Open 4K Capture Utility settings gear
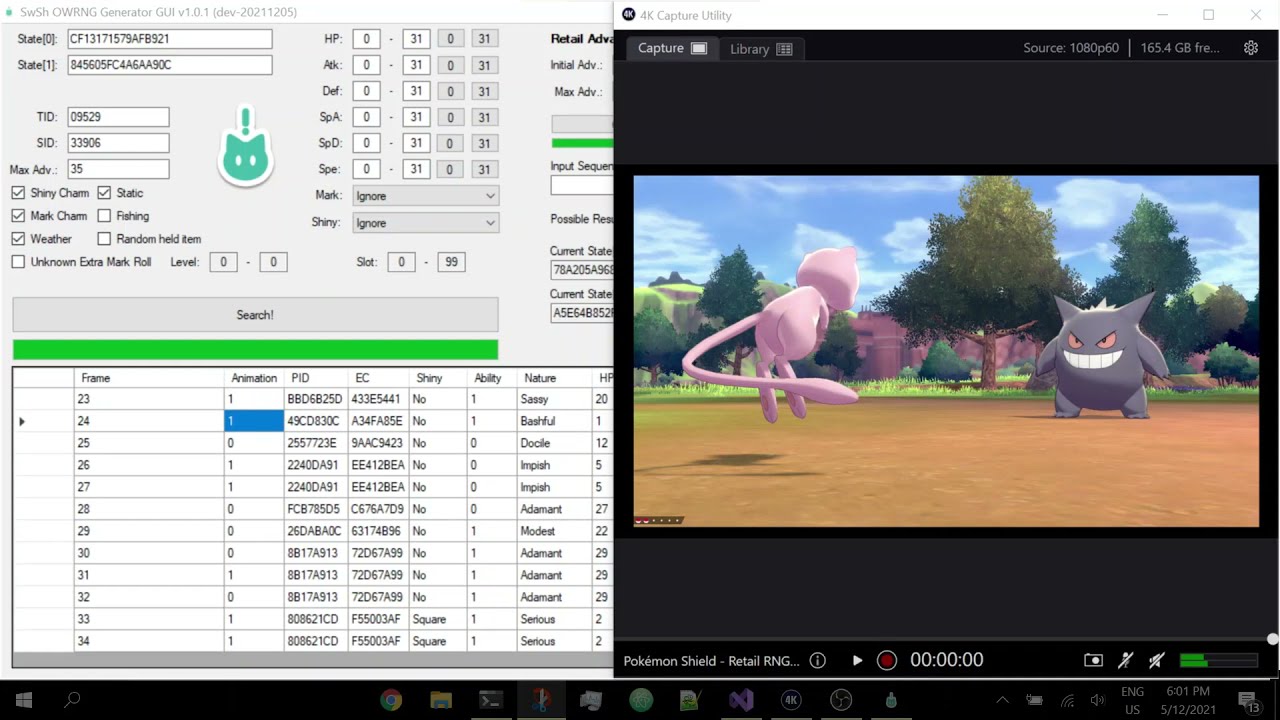 (x=1250, y=48)
